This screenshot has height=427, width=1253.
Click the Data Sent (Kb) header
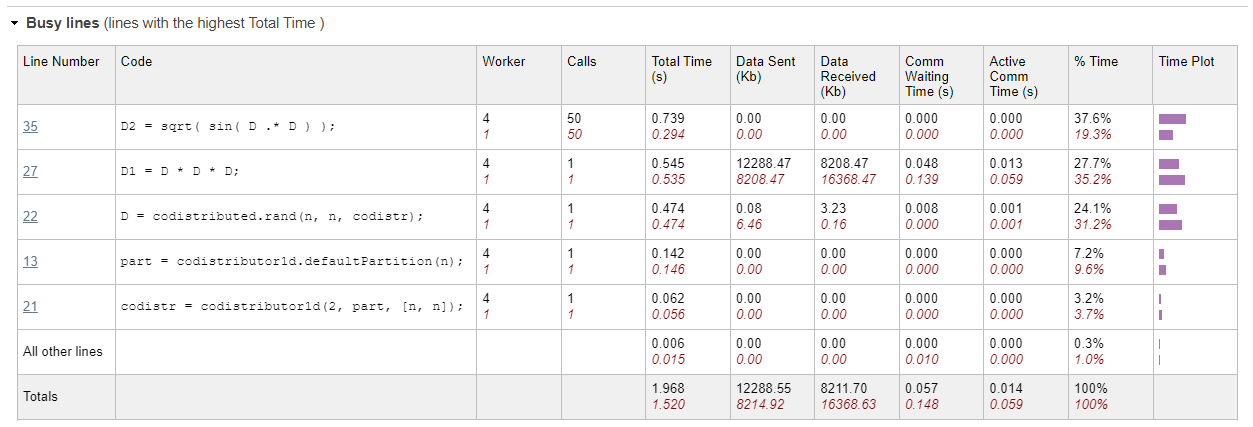(765, 69)
